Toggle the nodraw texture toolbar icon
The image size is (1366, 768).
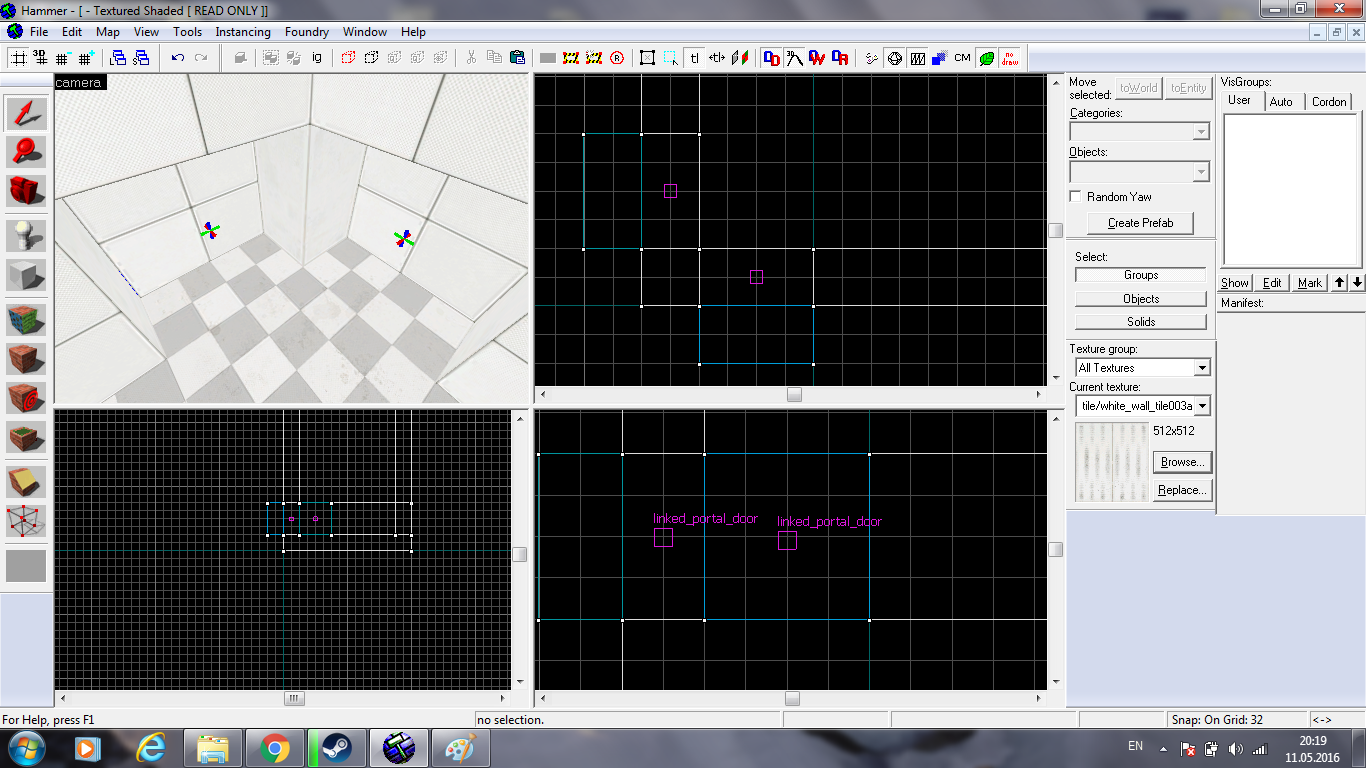pyautogui.click(x=1010, y=58)
